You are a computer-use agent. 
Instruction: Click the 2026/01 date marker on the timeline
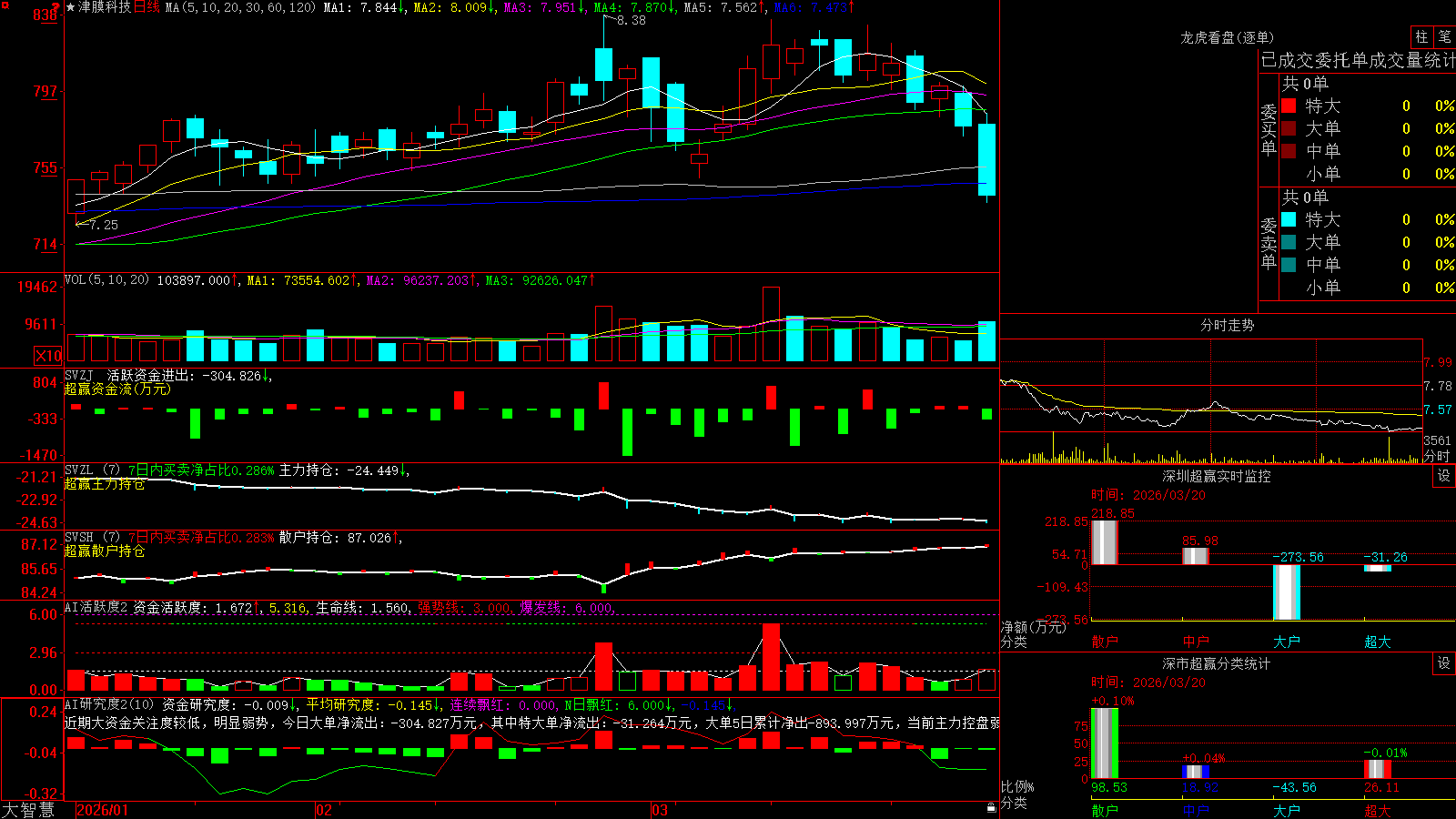tap(103, 810)
